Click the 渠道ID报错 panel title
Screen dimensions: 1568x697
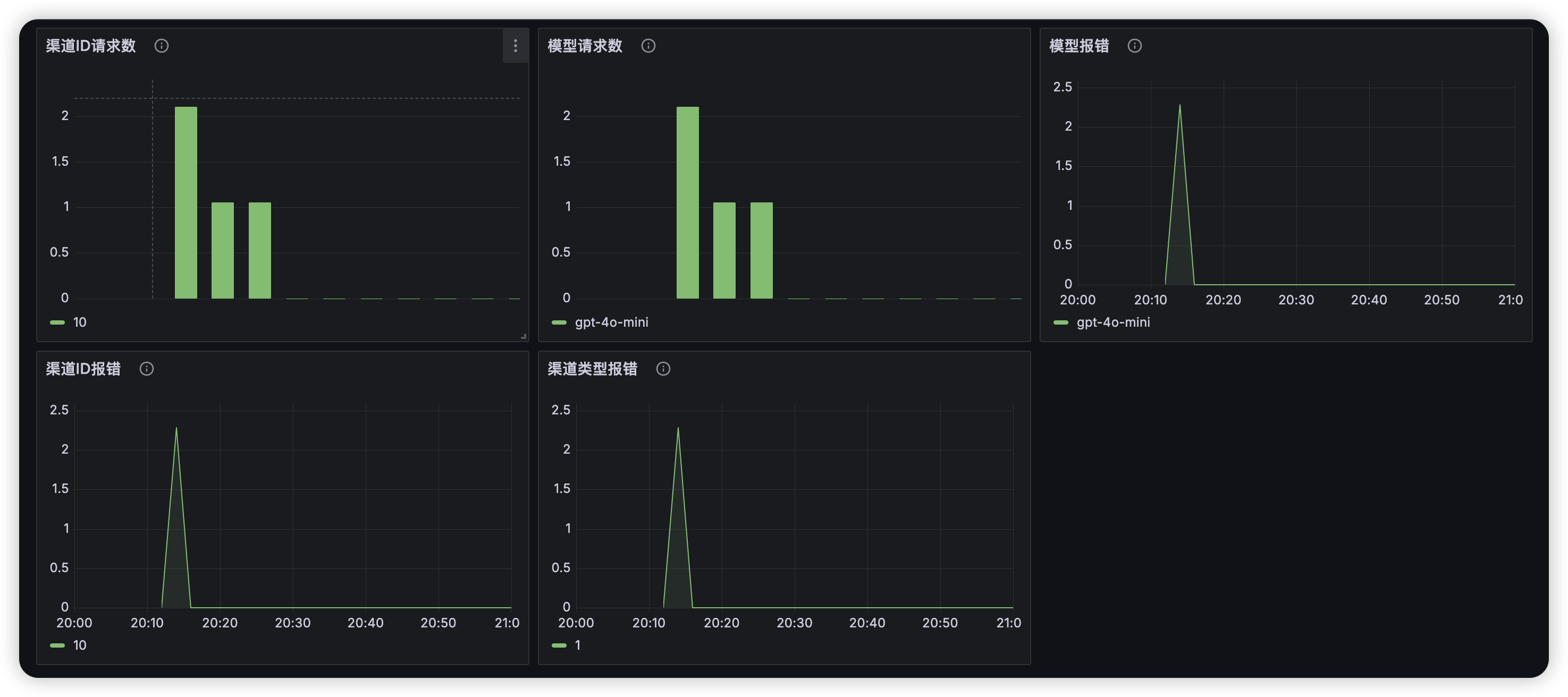[x=83, y=369]
